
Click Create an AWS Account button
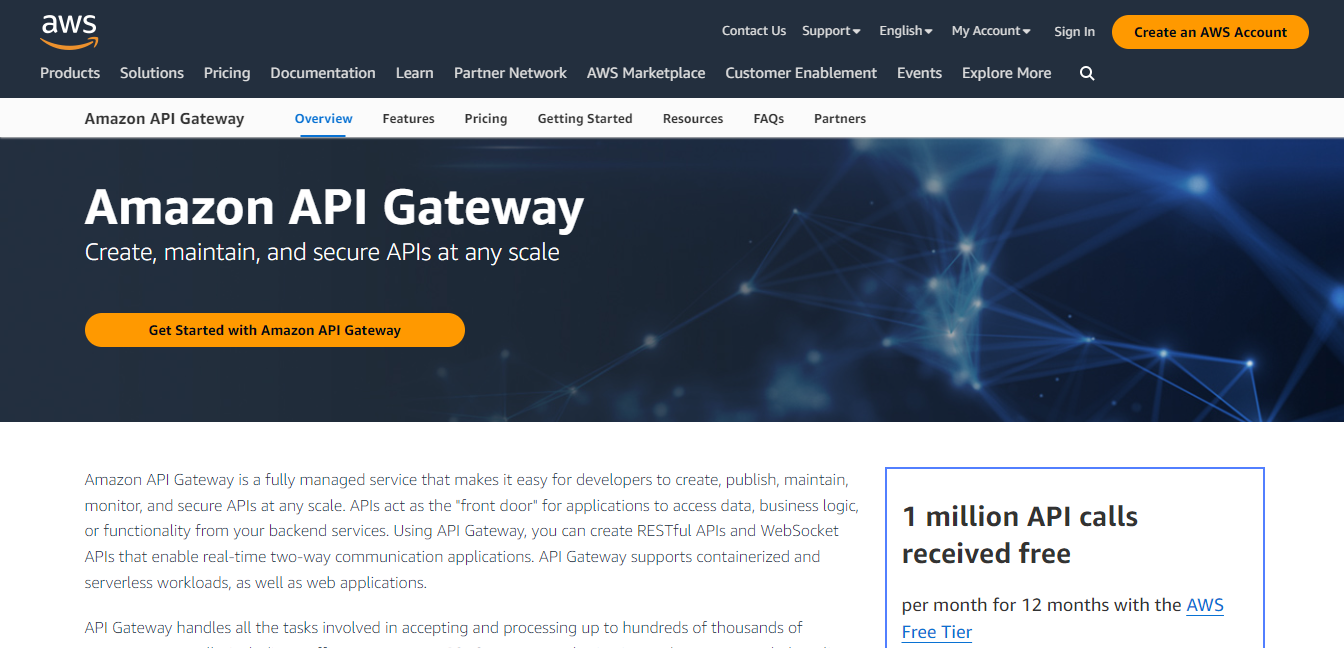point(1210,32)
